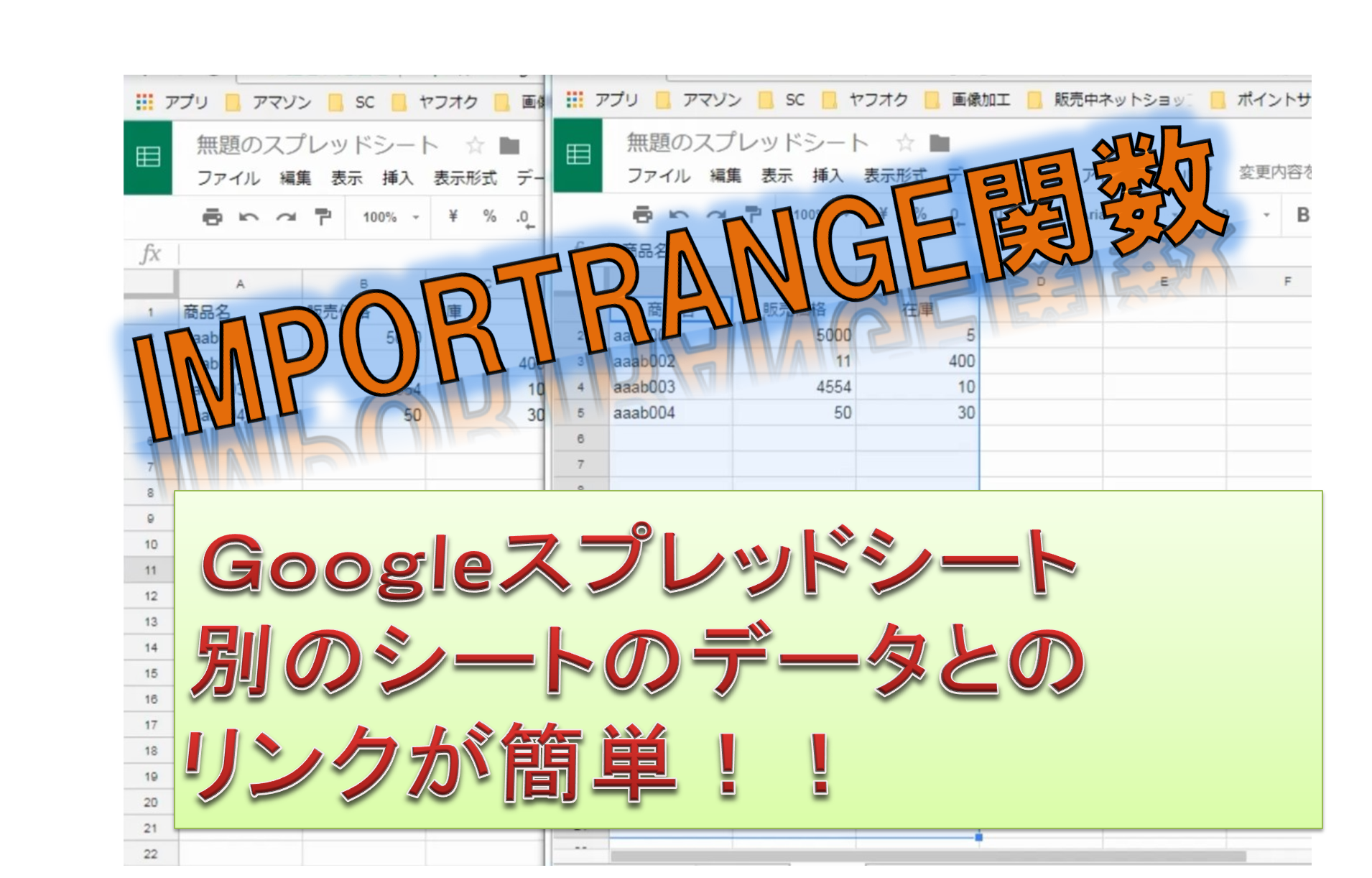
Task: Select cell 商品名 in left window row 1
Action: [x=240, y=312]
